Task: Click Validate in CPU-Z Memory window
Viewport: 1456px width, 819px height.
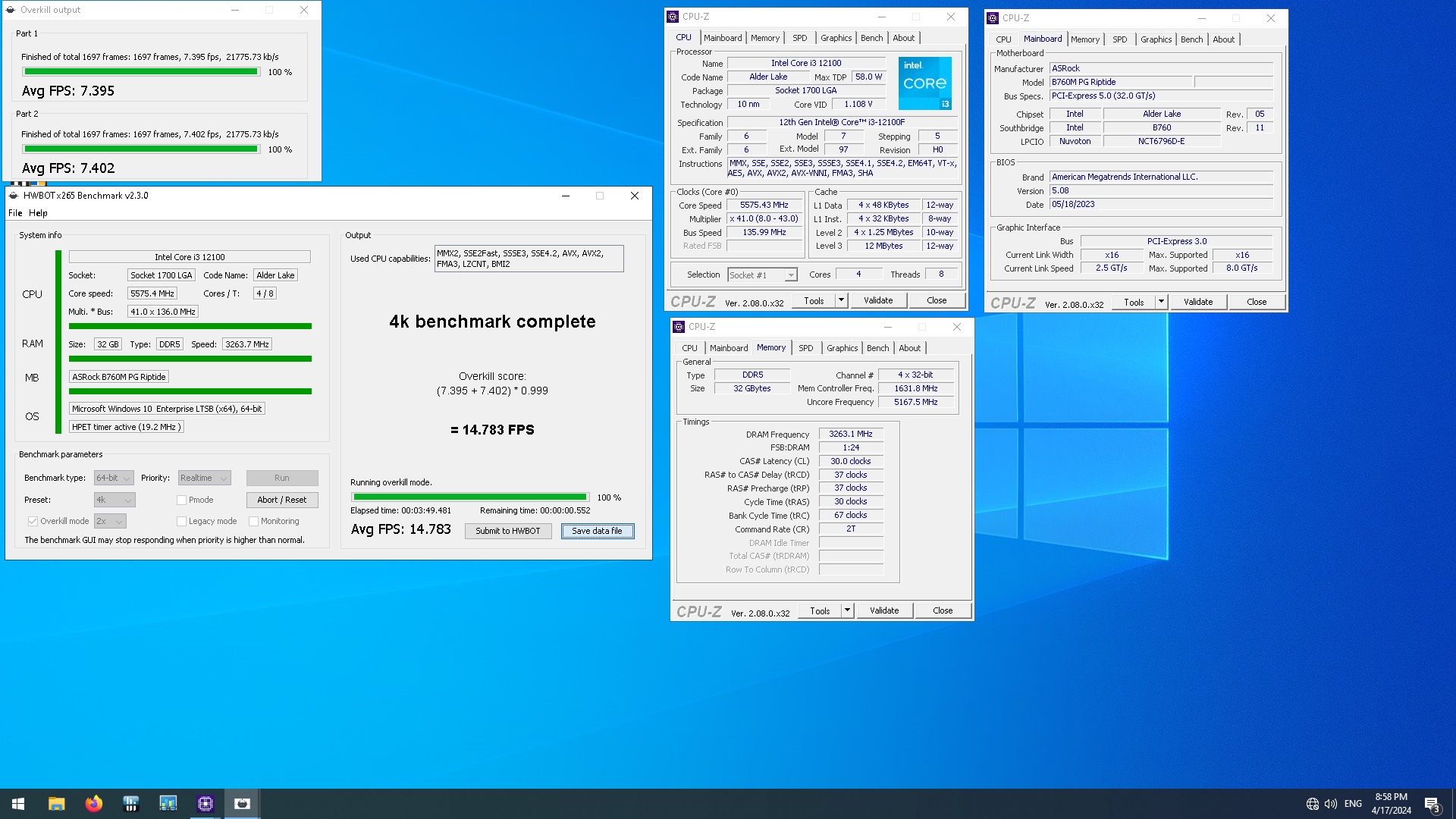Action: (884, 610)
